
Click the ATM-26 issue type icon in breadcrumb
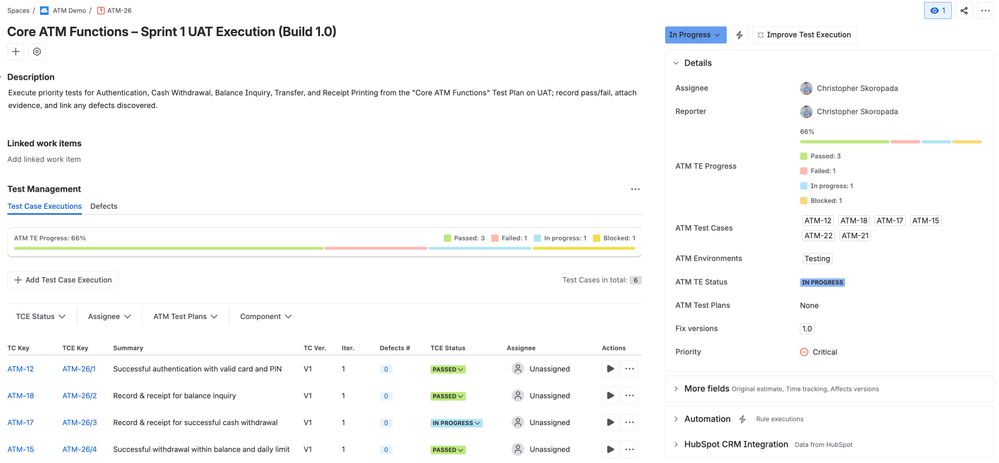click(x=101, y=11)
